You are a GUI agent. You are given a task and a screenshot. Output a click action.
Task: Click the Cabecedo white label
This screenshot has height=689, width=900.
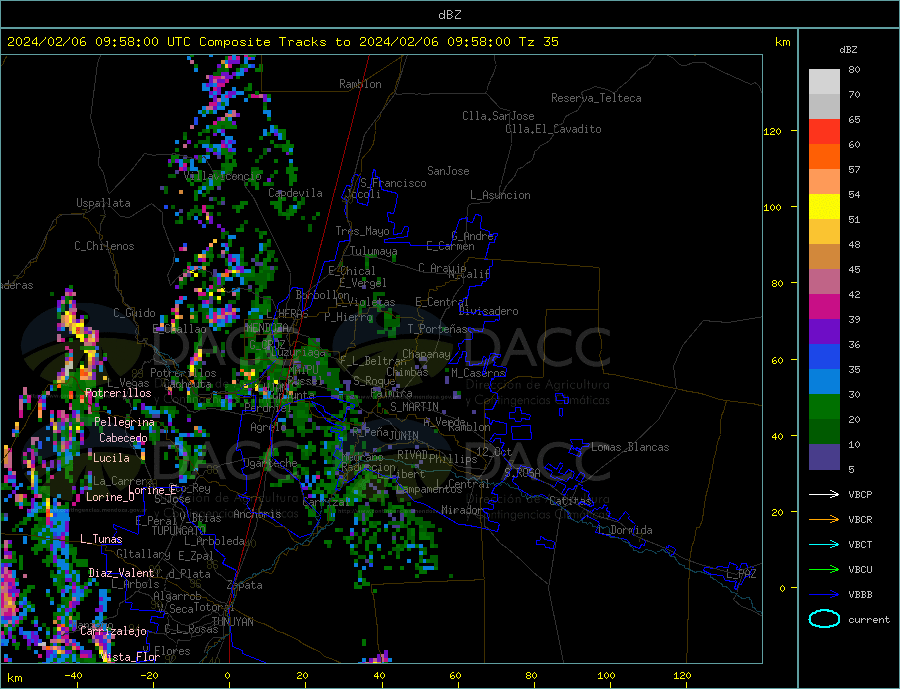point(123,438)
